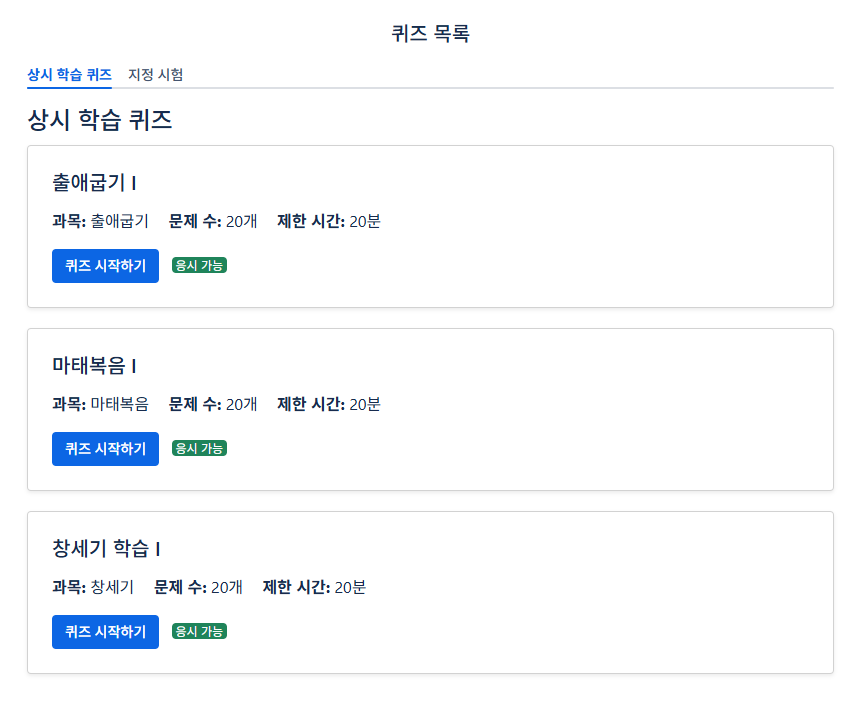Click 제한 시간 20분 on 출애굽기 I card
The image size is (852, 702).
click(328, 221)
